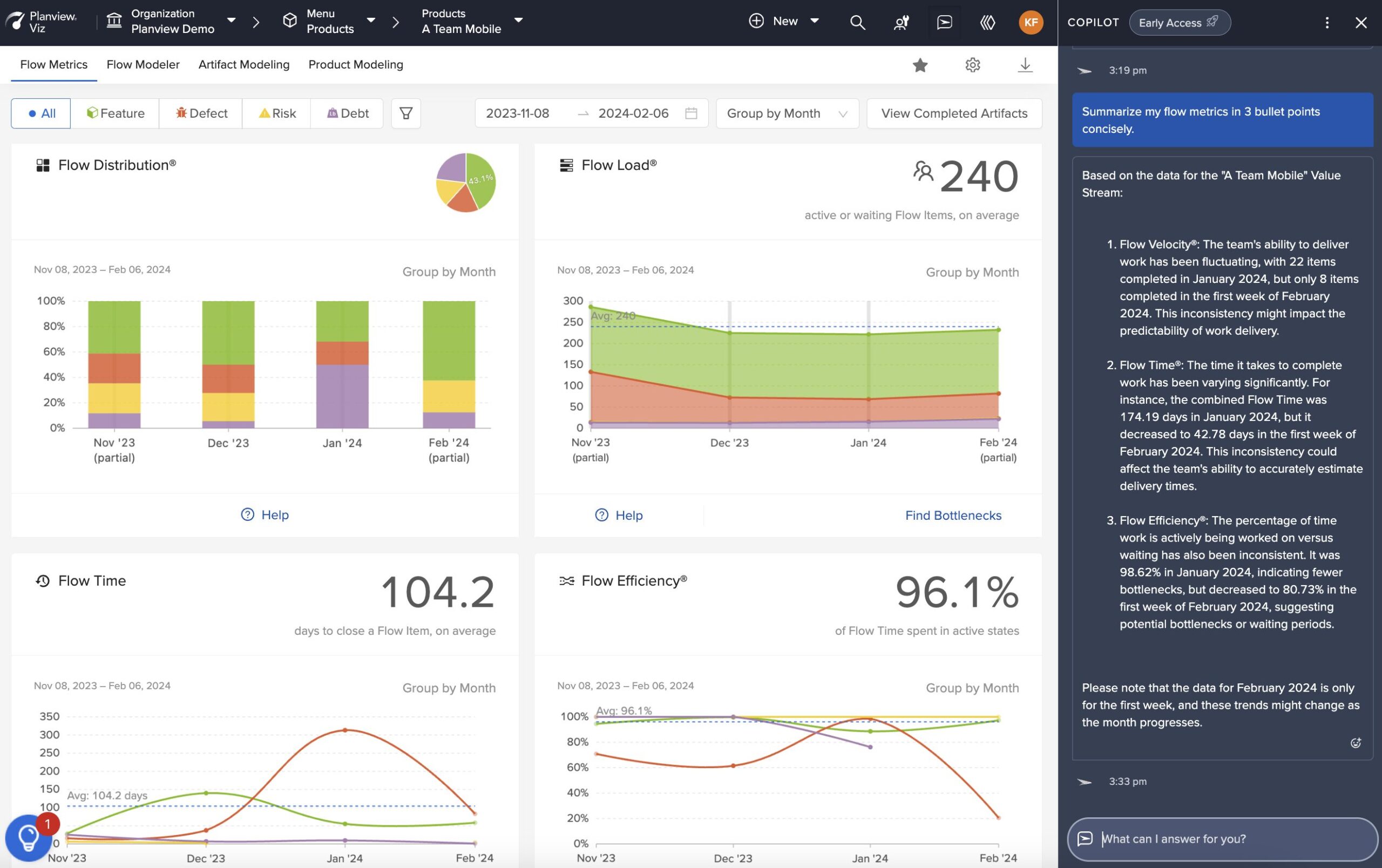Click the Flow Load stack icon
The image size is (1382, 868).
click(x=566, y=166)
